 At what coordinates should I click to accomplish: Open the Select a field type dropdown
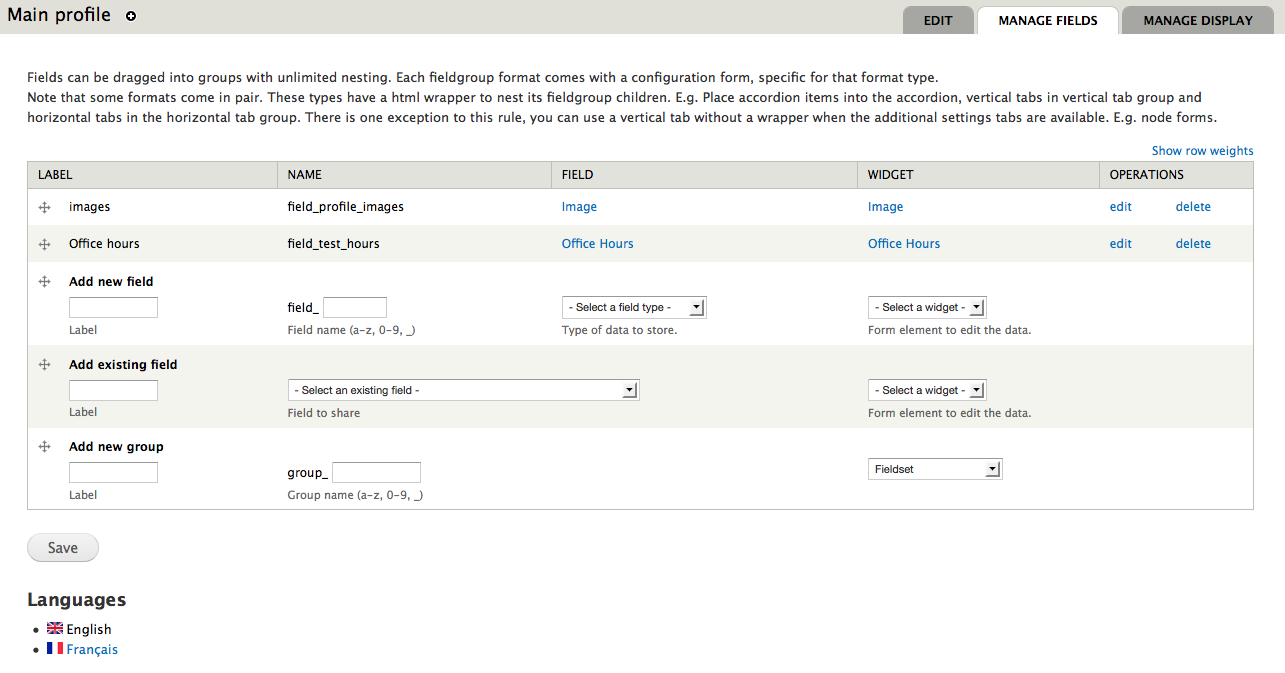pyautogui.click(x=634, y=307)
